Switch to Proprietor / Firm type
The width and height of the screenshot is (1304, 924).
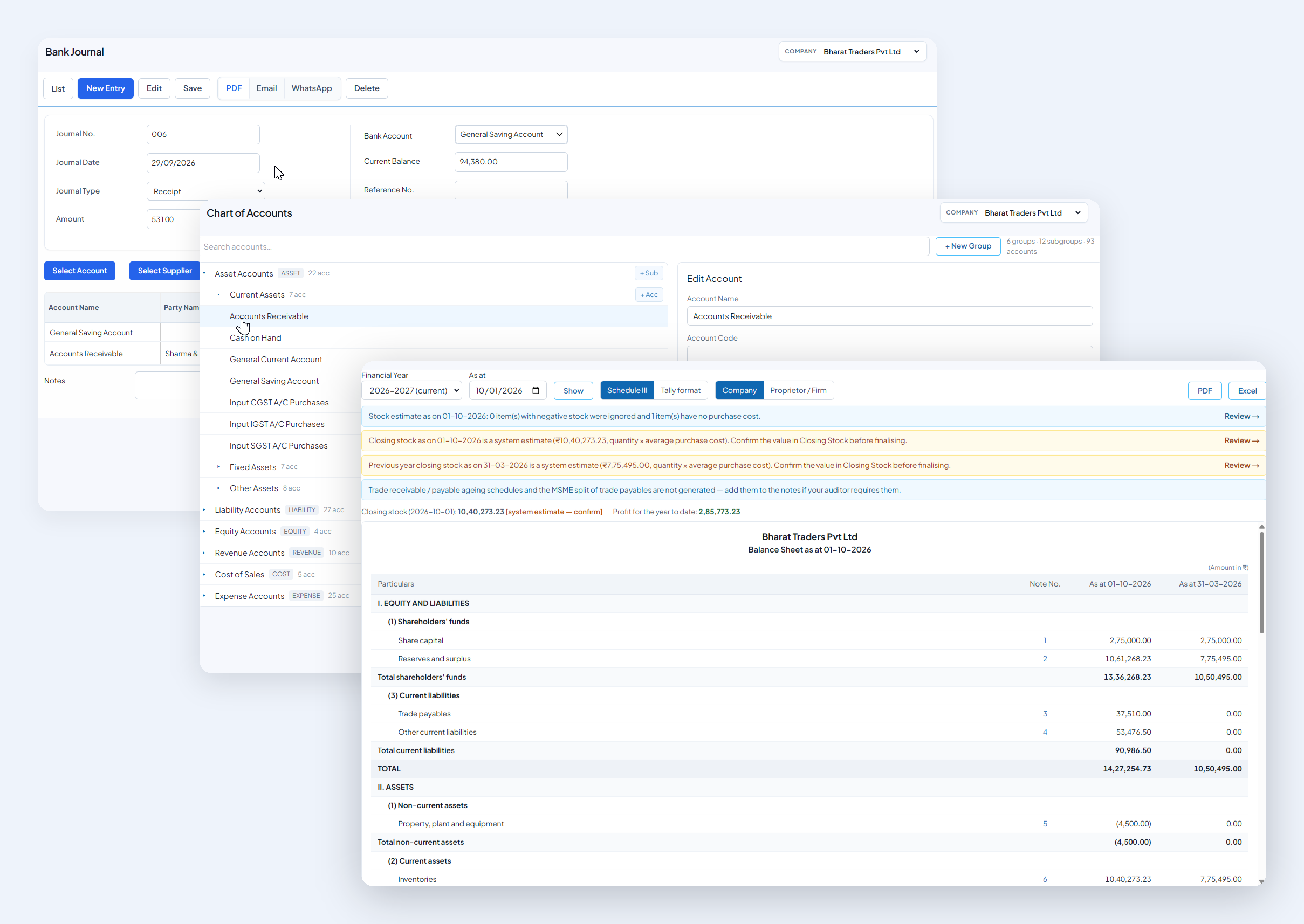tap(798, 390)
